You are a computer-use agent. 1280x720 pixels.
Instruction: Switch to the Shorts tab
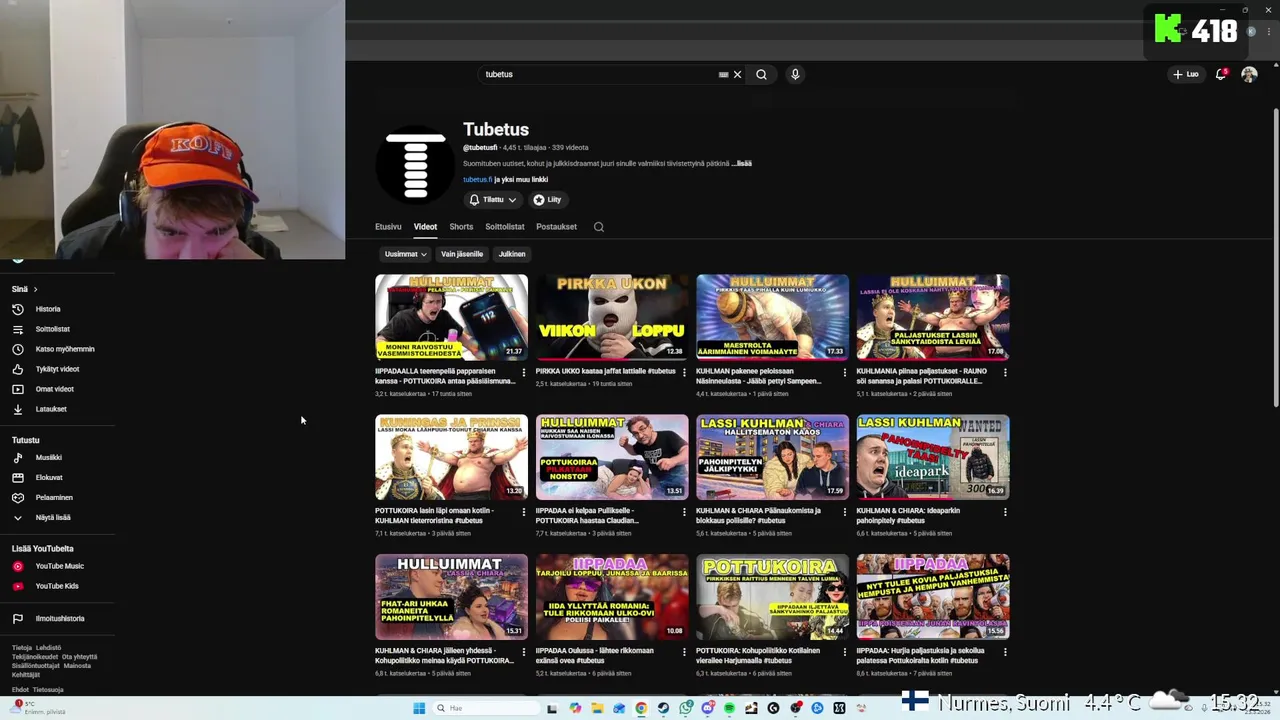point(461,227)
